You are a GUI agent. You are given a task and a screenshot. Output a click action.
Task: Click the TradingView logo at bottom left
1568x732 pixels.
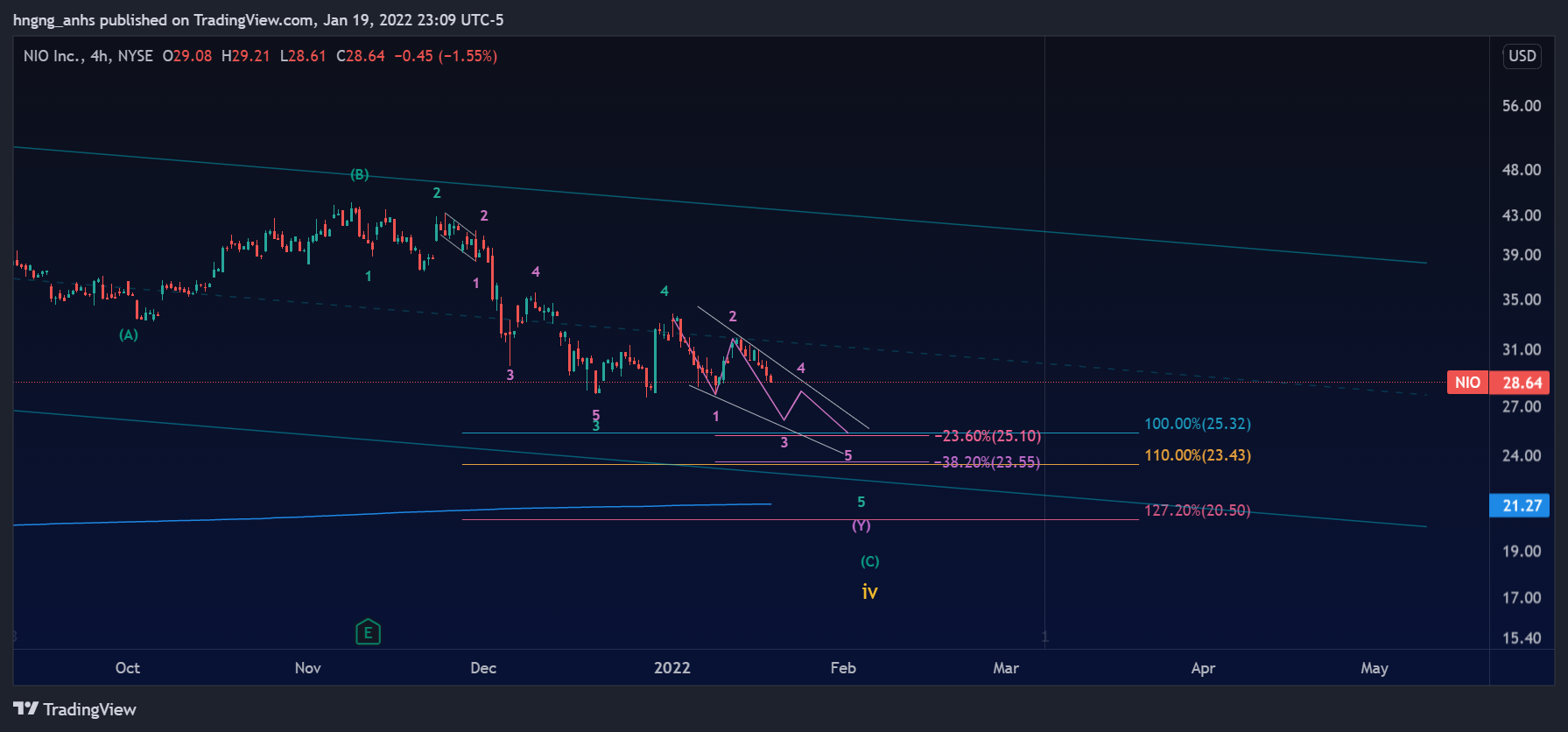coord(75,709)
